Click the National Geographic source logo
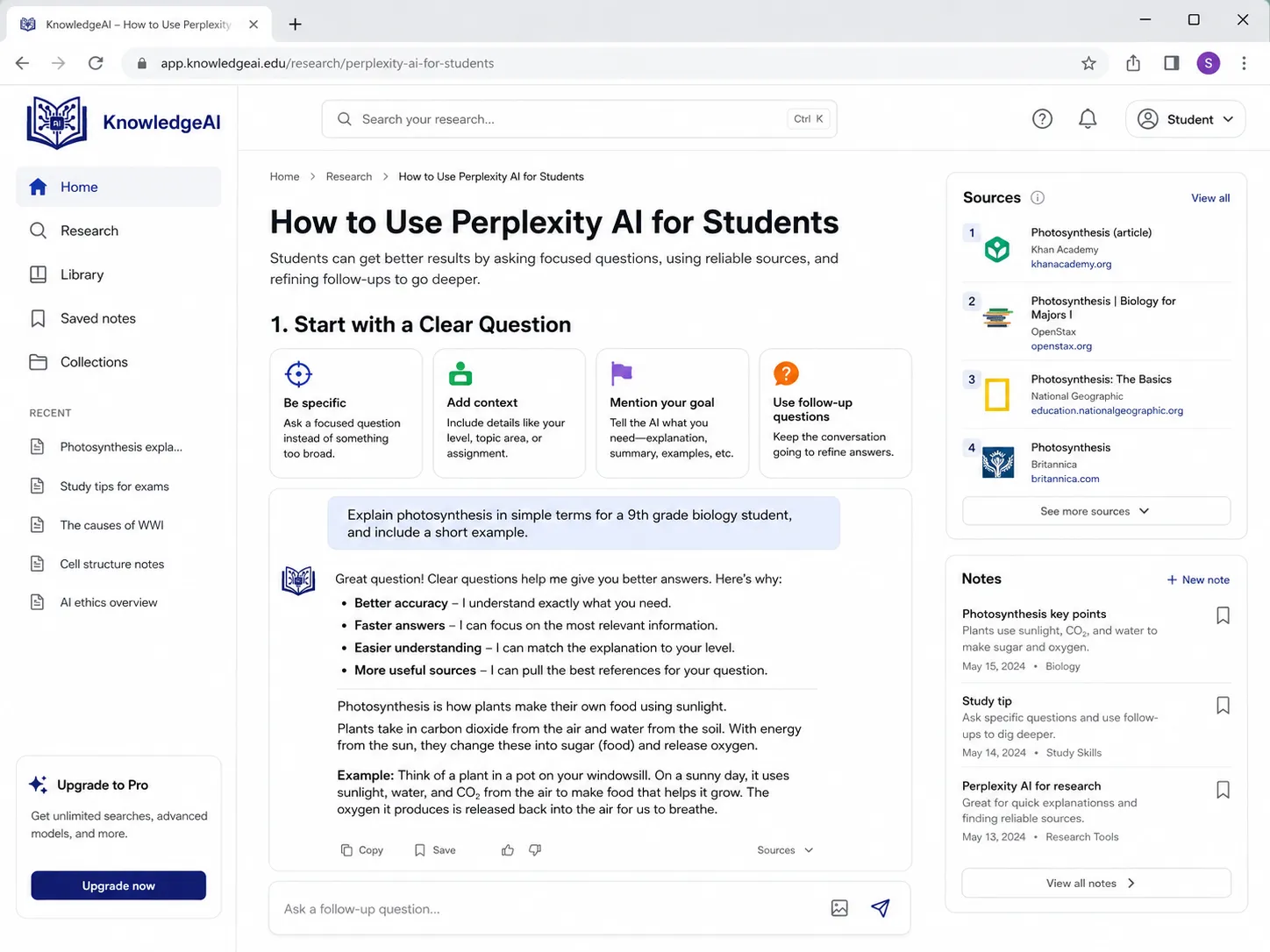Image resolution: width=1270 pixels, height=952 pixels. pos(997,394)
